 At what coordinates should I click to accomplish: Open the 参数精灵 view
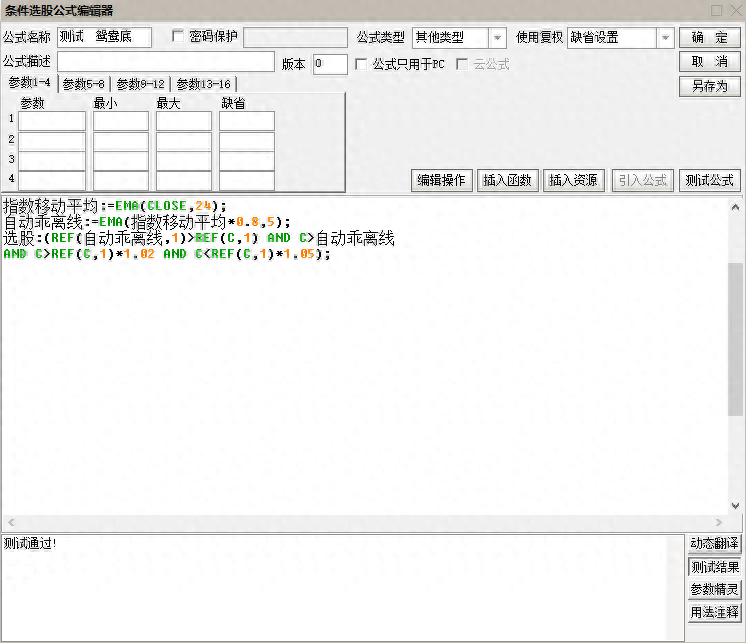coord(714,589)
